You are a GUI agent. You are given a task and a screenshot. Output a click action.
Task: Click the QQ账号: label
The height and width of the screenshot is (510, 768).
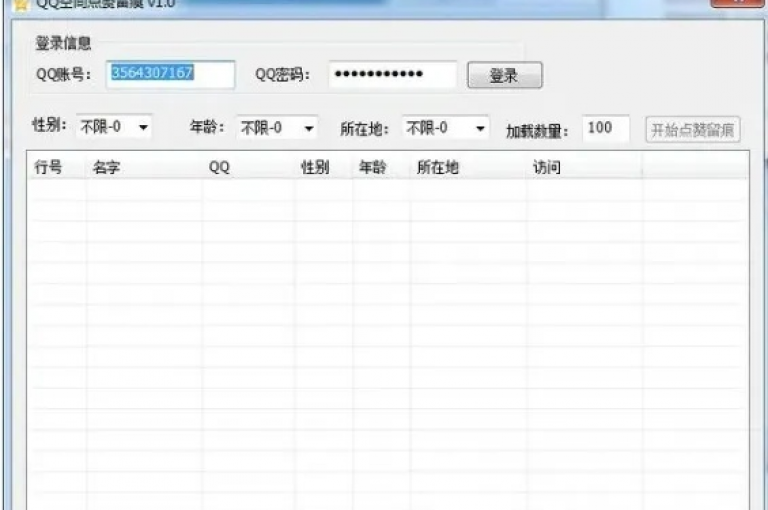(64, 74)
